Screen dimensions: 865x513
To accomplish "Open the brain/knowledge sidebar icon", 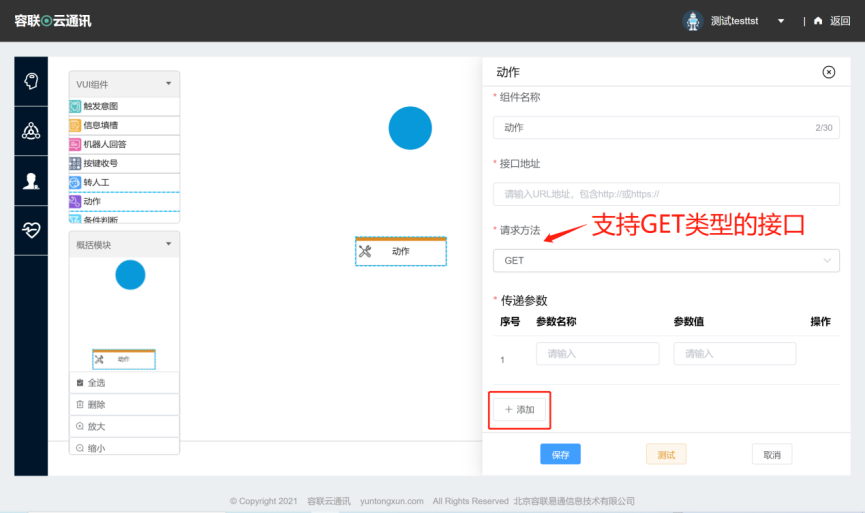I will 31,81.
